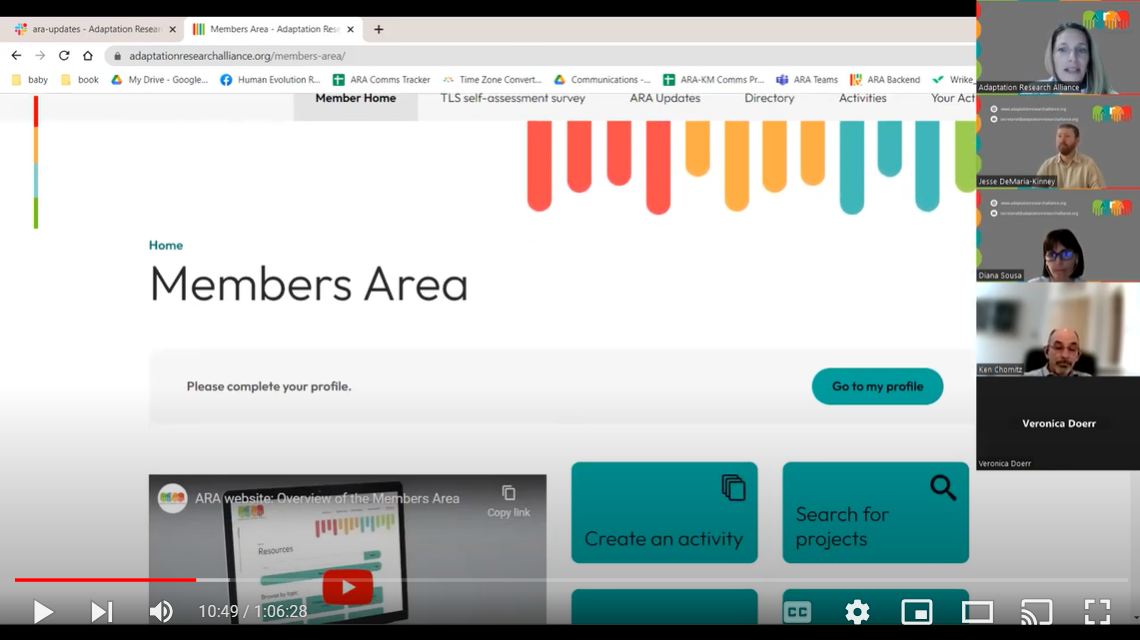This screenshot has height=640, width=1140.
Task: Play the video
Action: pos(43,611)
